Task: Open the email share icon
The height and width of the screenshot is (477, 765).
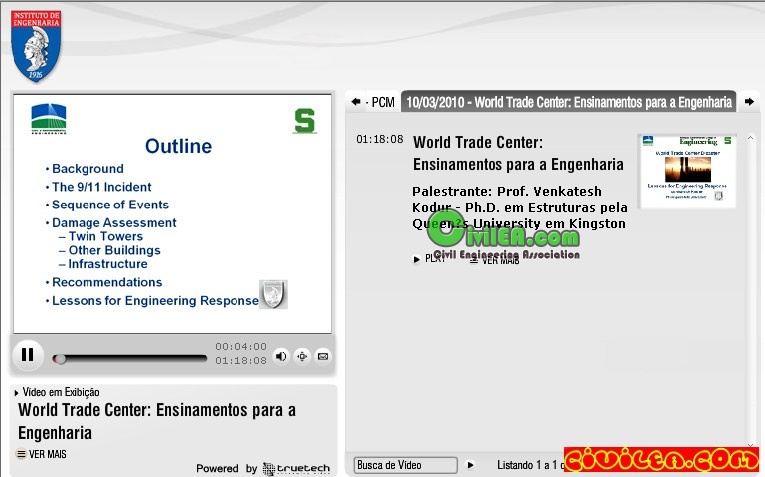Action: pyautogui.click(x=322, y=357)
